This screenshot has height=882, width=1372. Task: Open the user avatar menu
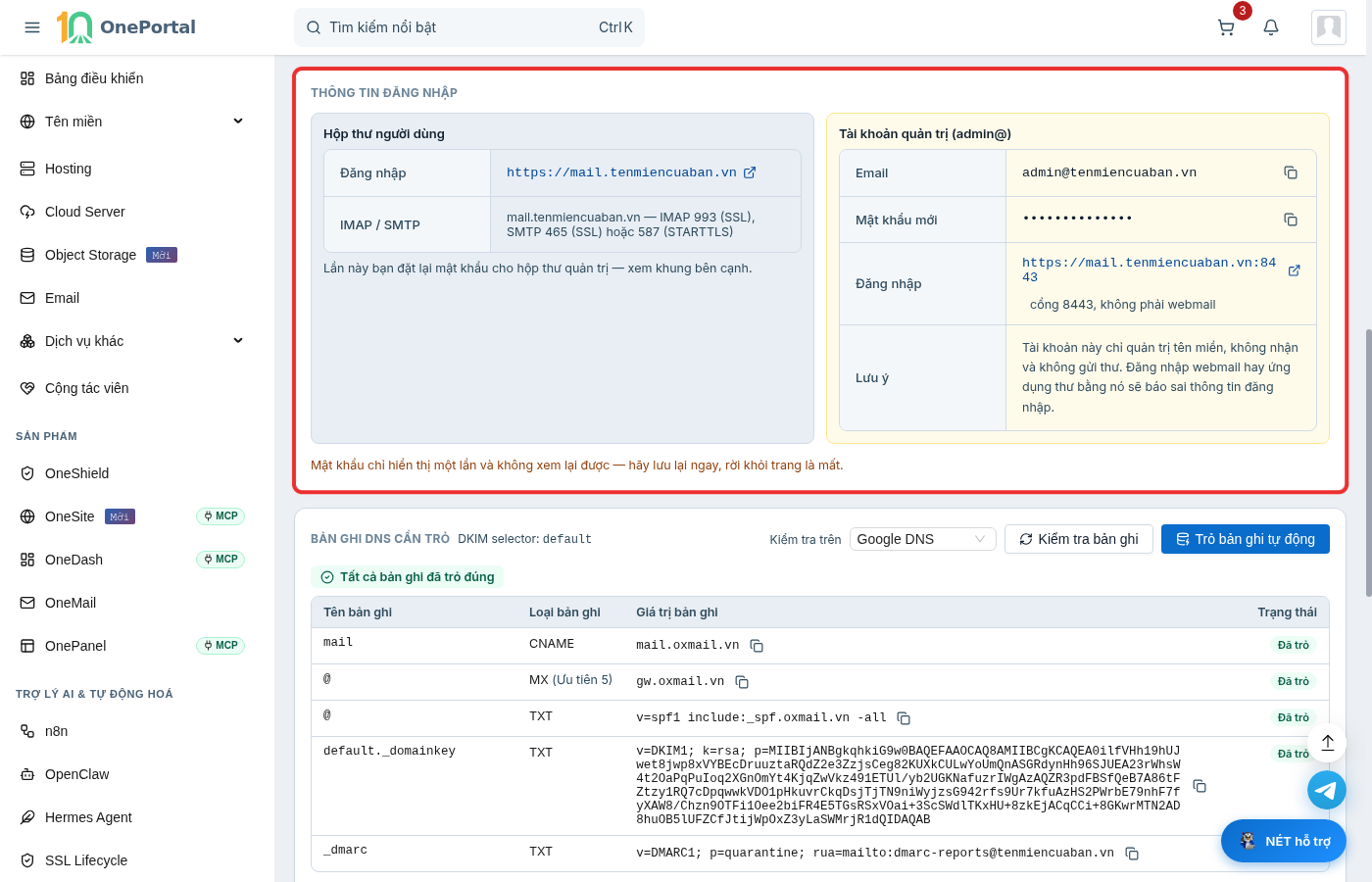(x=1329, y=27)
